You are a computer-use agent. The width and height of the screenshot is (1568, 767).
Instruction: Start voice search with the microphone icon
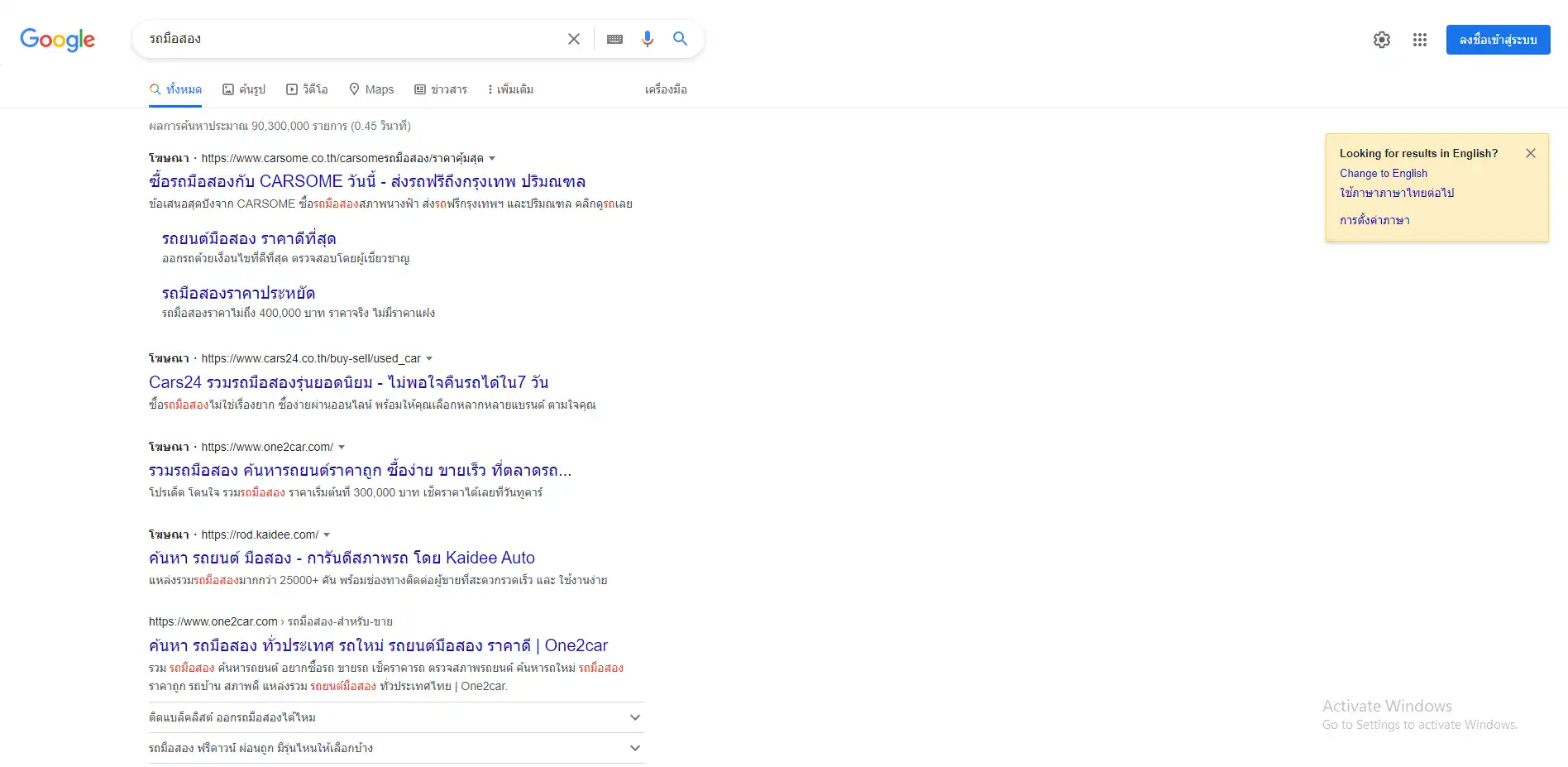pos(648,38)
